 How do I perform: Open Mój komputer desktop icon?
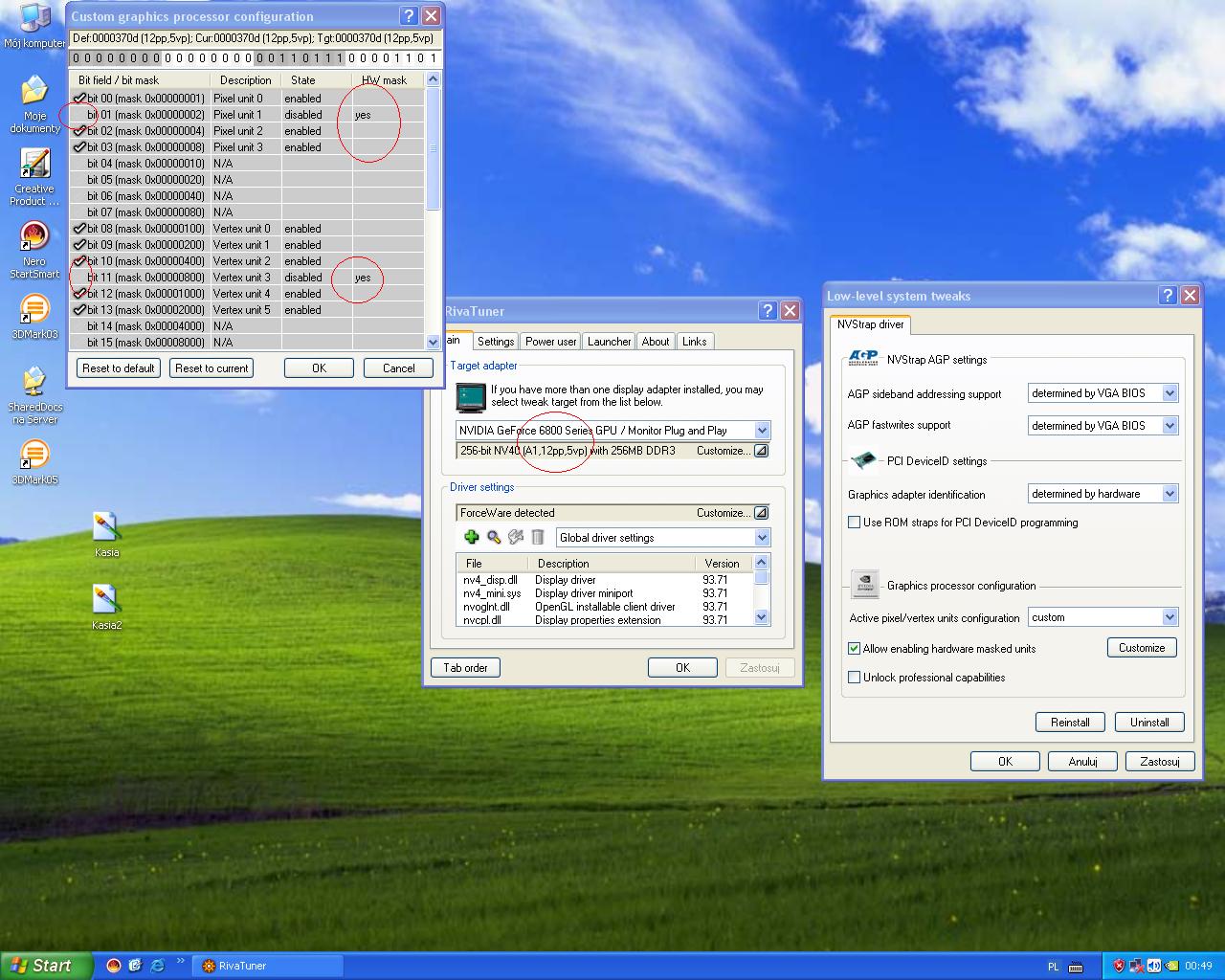[34, 25]
